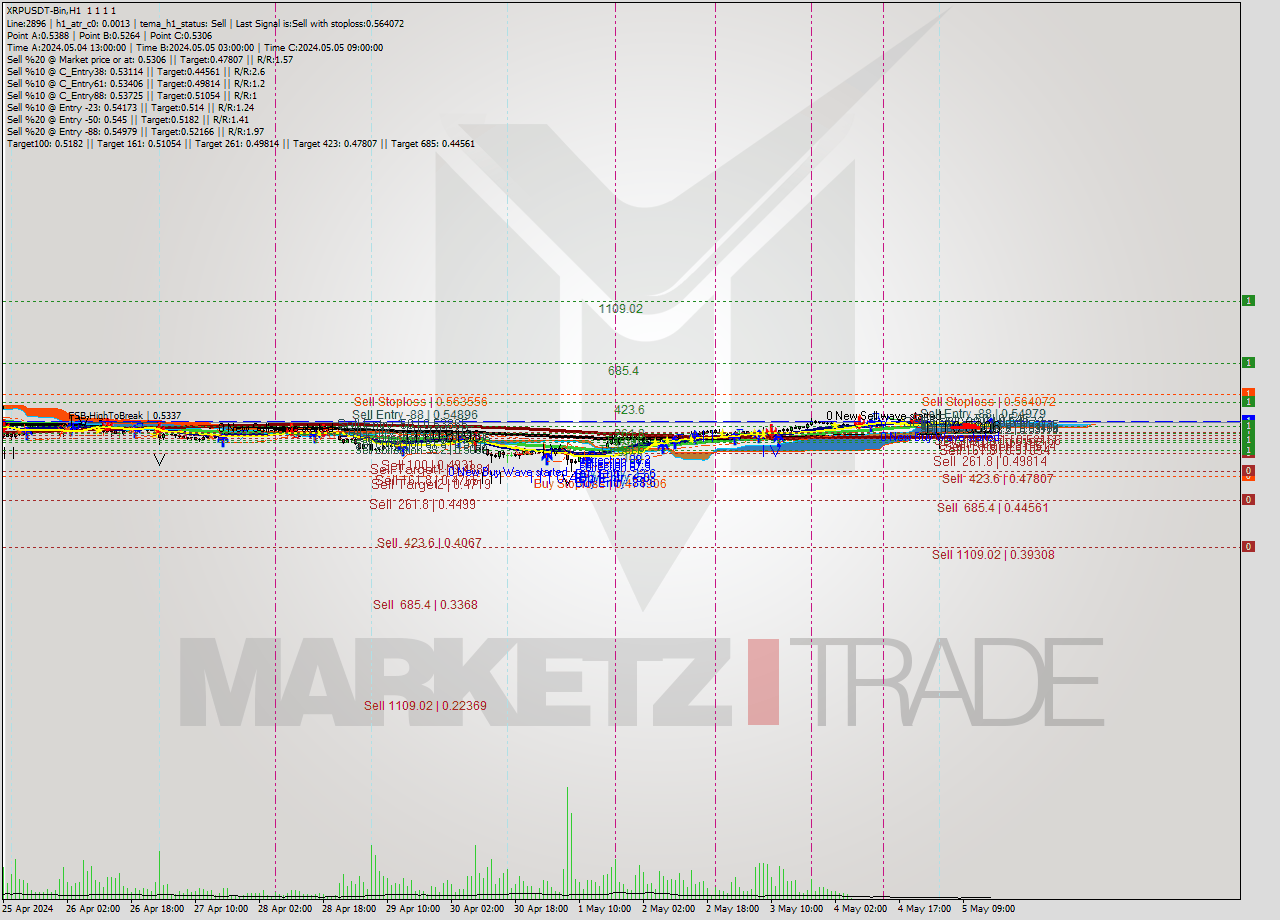Click the 'Sell %20 @ Entry -50: 0.545' line
Screen dimensions: 1280x920
point(126,119)
